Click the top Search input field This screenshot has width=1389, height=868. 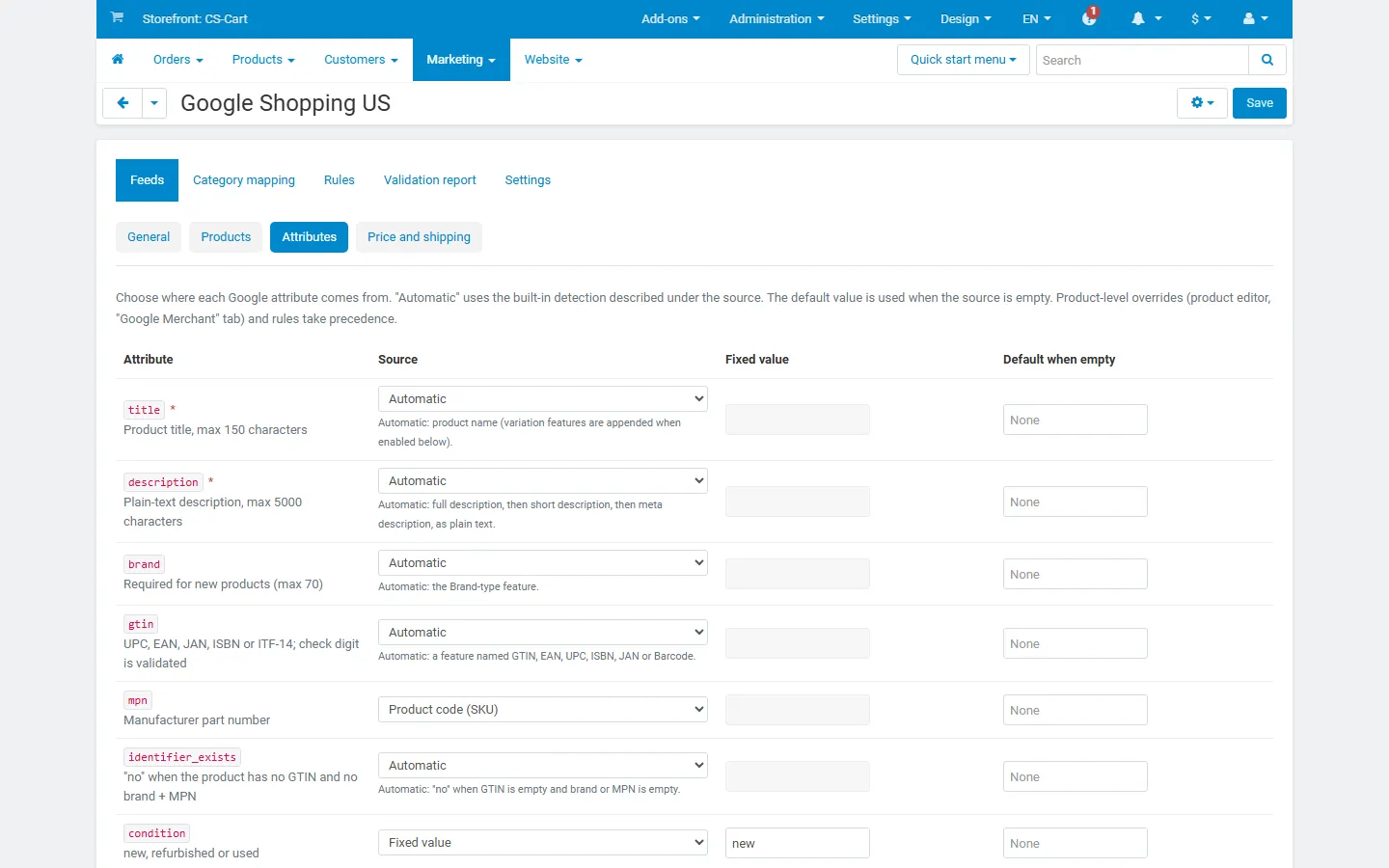1142,60
